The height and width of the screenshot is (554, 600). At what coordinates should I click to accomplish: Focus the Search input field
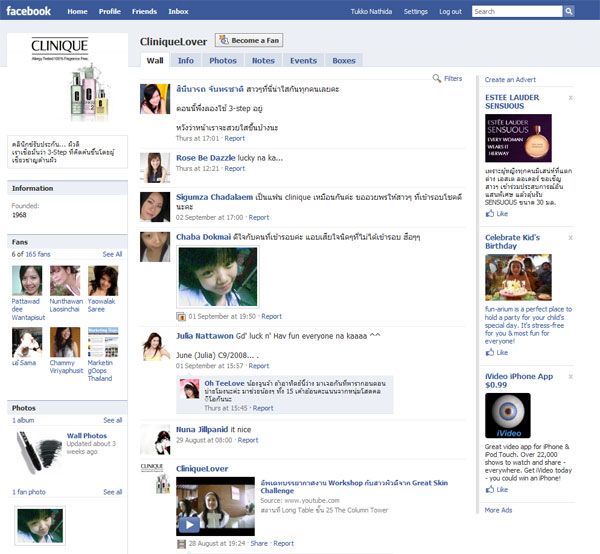pos(517,11)
